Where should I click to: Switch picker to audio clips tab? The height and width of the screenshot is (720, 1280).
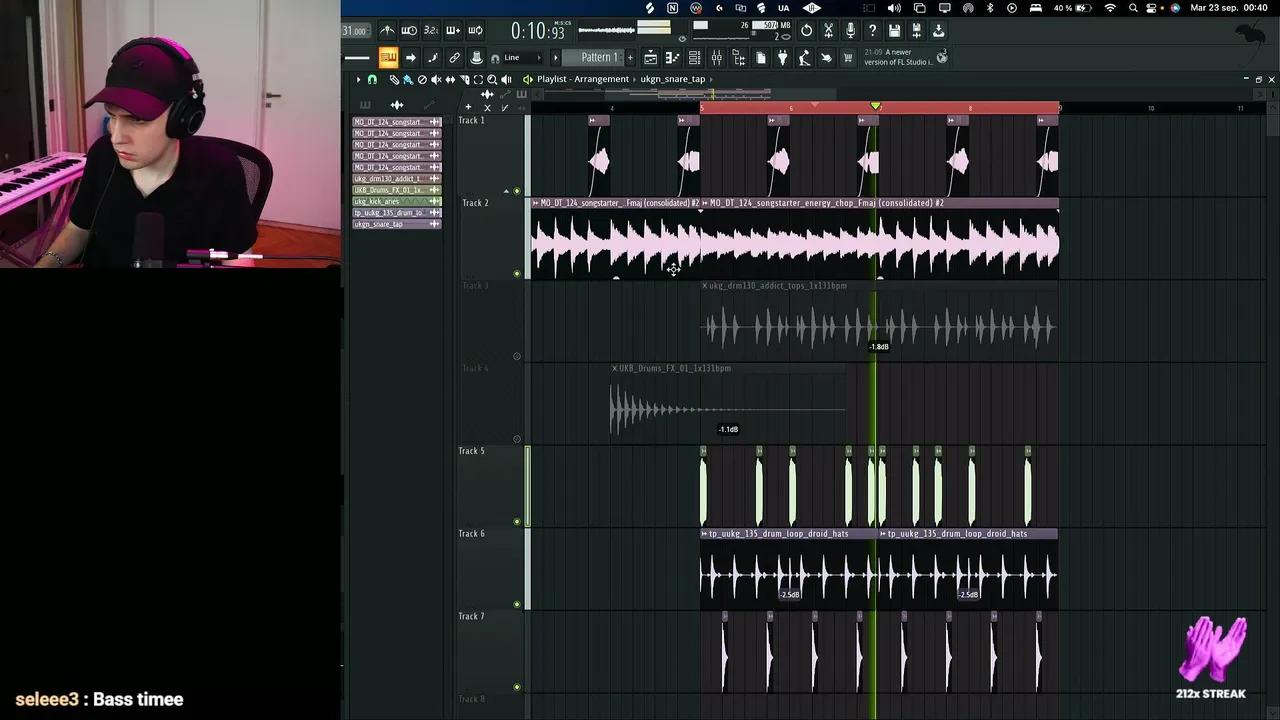coord(397,105)
